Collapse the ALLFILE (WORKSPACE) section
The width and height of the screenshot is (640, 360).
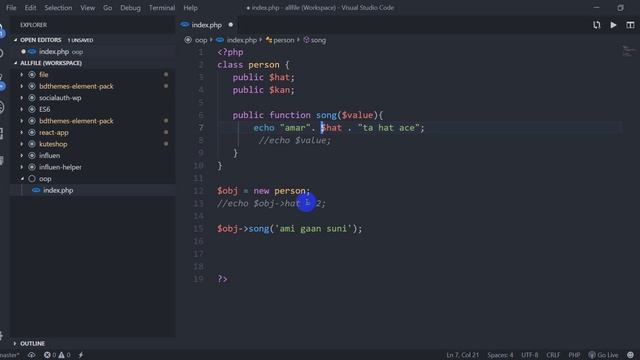pos(16,63)
